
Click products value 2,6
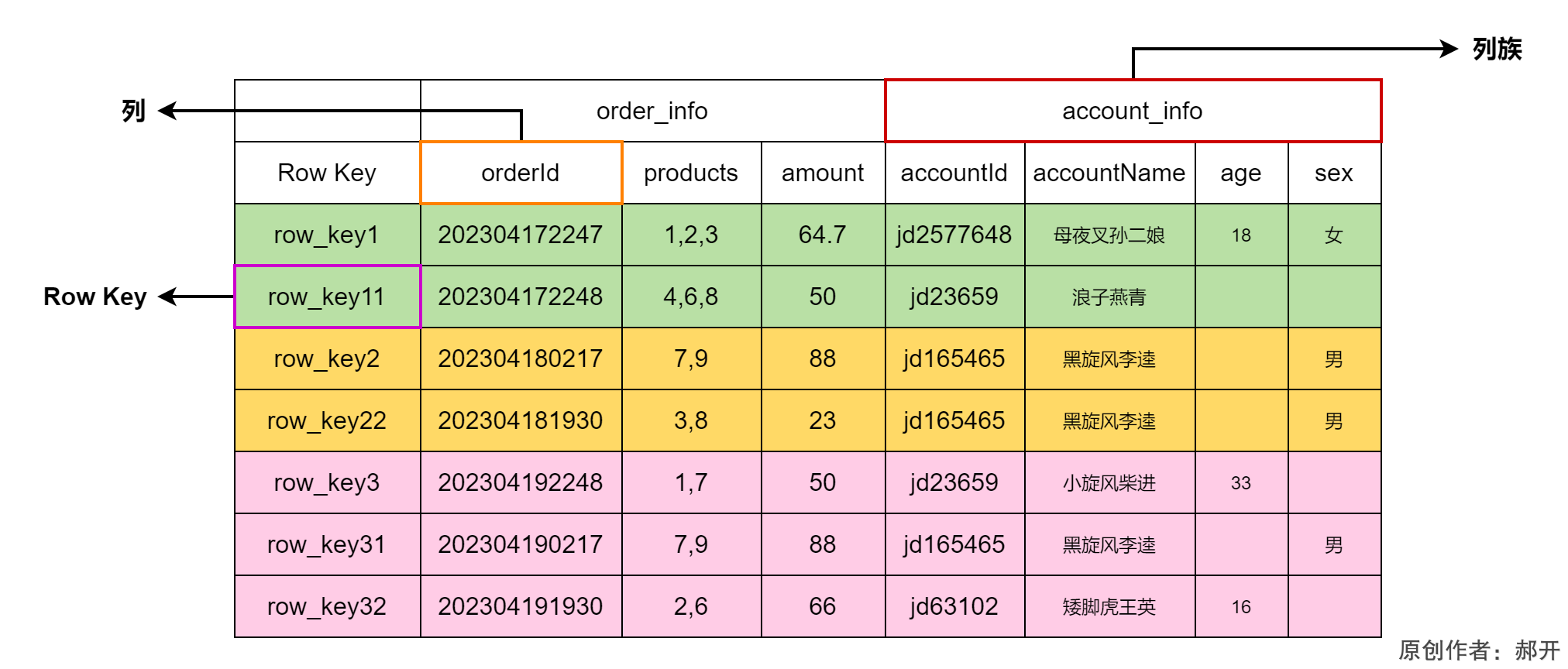(x=691, y=606)
